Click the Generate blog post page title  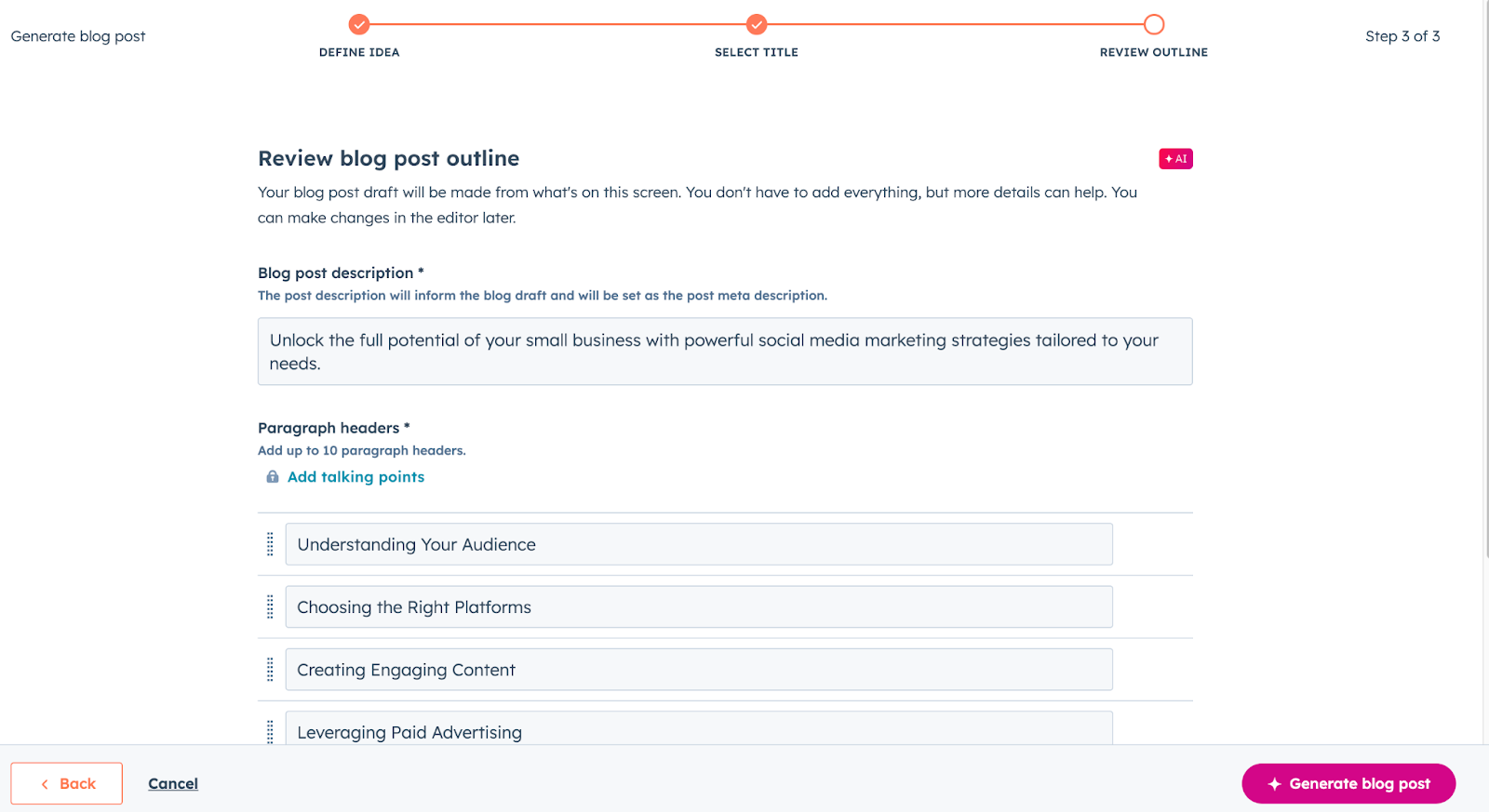click(78, 36)
